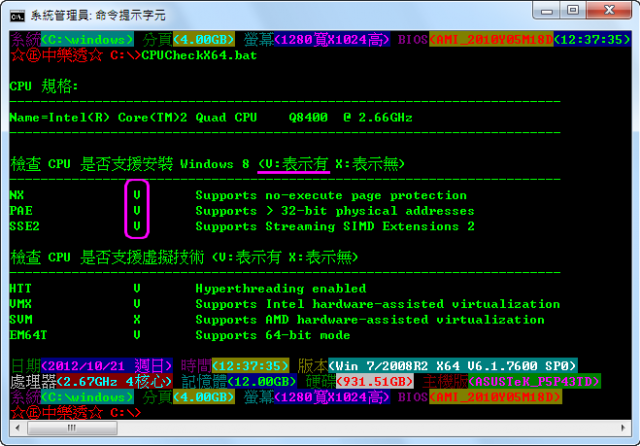Click the bottom time value <12:37:35>
Viewport: 640px width, 446px height.
point(251,366)
